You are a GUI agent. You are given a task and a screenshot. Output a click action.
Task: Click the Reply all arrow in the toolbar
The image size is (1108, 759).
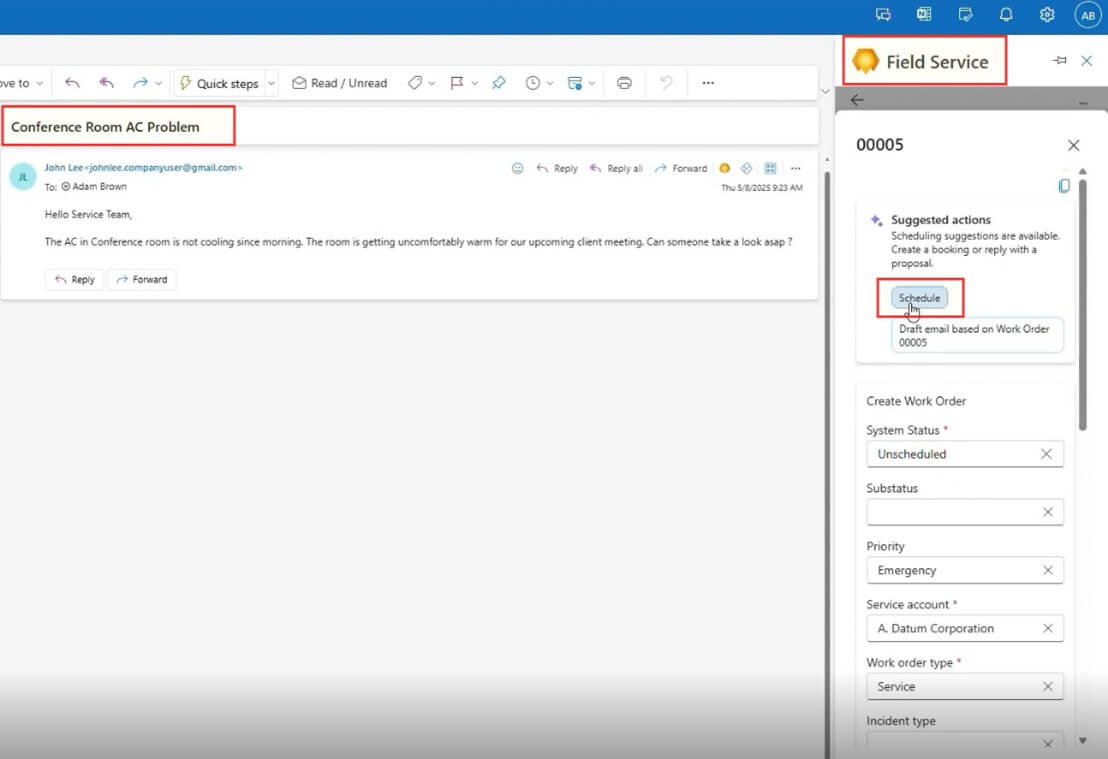(106, 83)
